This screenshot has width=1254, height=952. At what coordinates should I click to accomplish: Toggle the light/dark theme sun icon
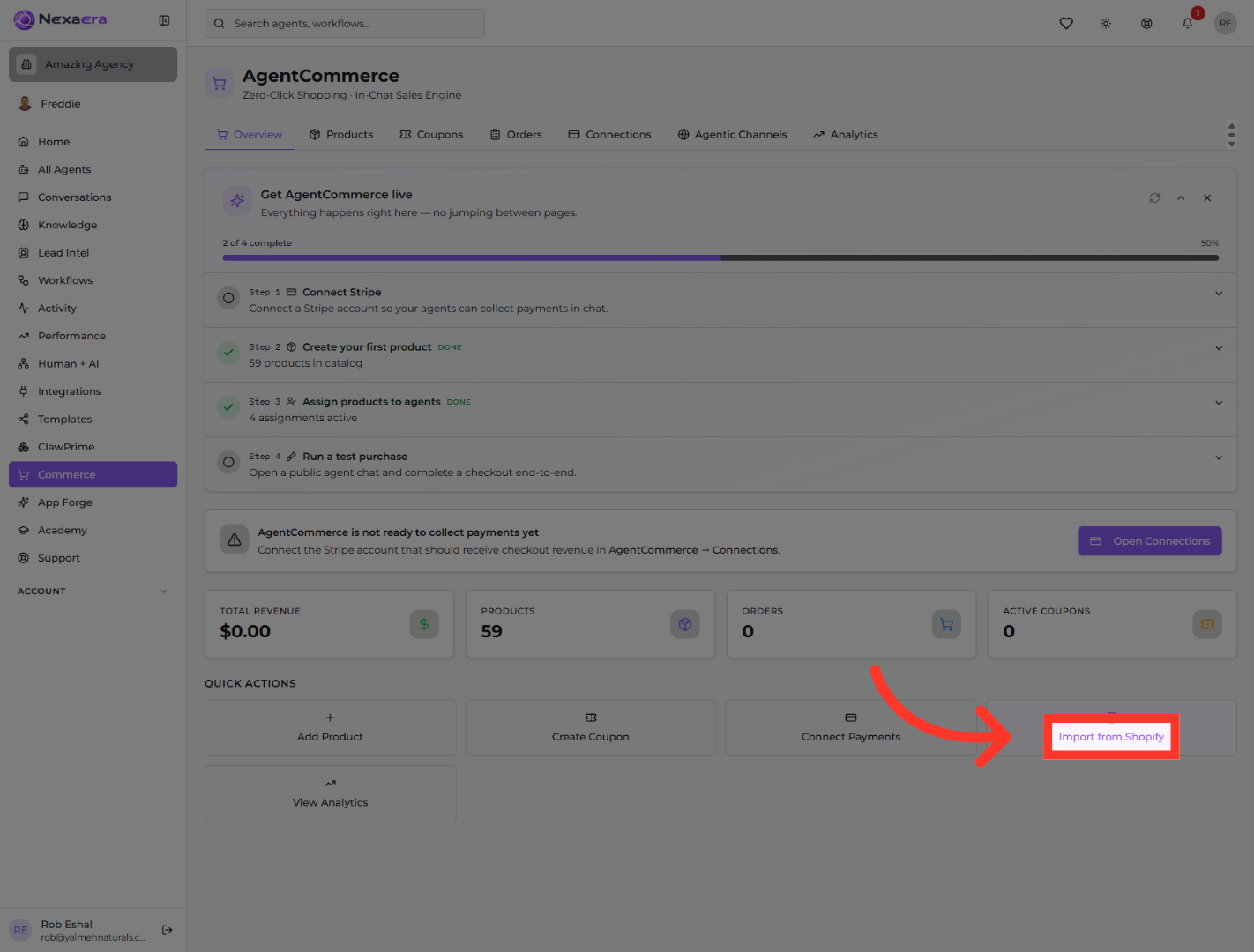1106,24
